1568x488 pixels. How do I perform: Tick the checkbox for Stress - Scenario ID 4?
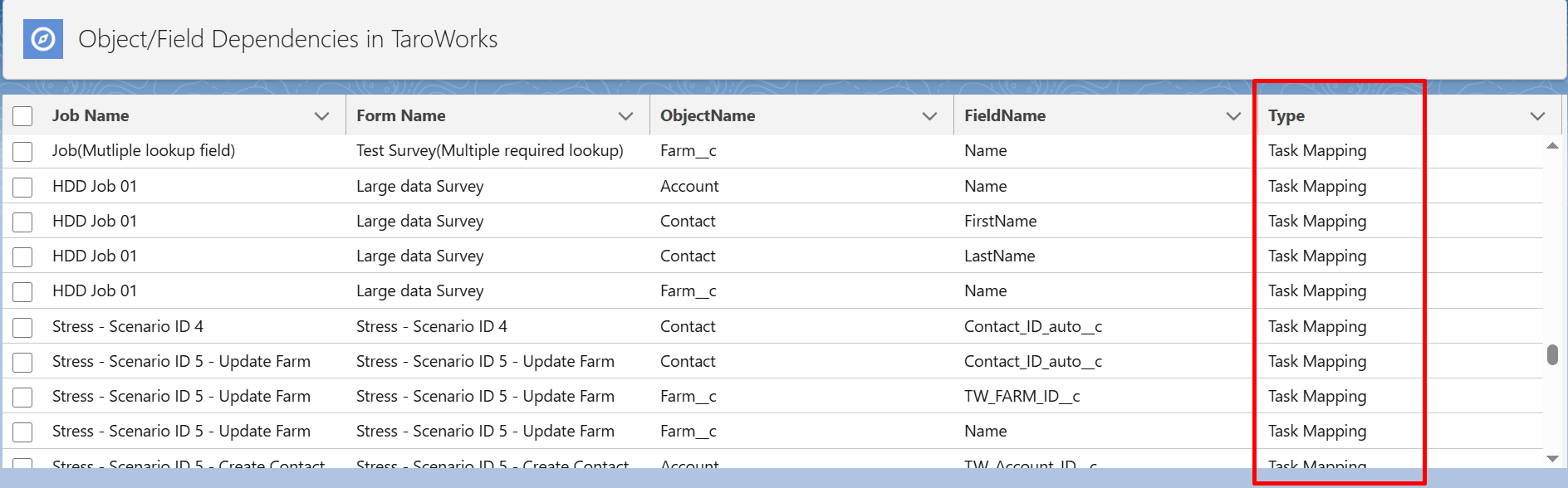click(x=22, y=328)
